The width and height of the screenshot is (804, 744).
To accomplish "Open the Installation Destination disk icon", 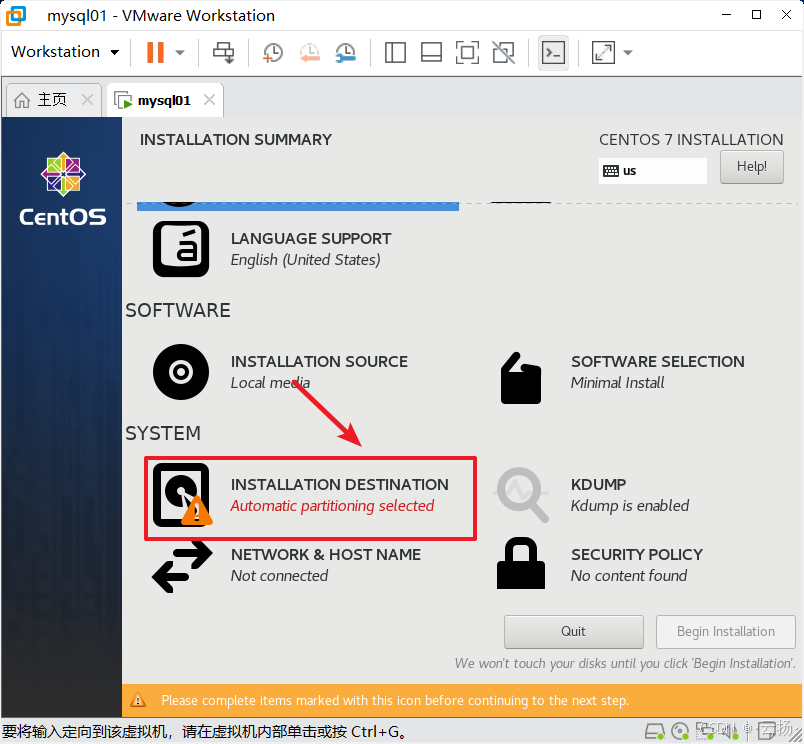I will [182, 495].
